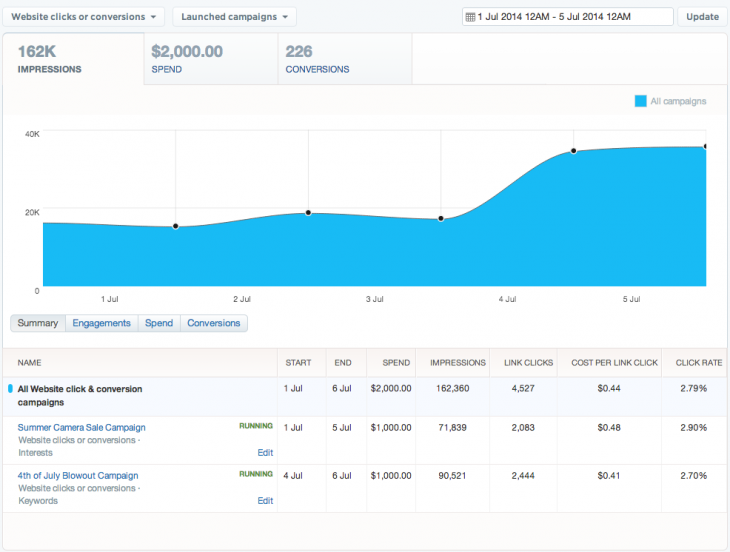Edit the 4th of July Blowout Campaign
The height and width of the screenshot is (552, 730).
pos(264,500)
